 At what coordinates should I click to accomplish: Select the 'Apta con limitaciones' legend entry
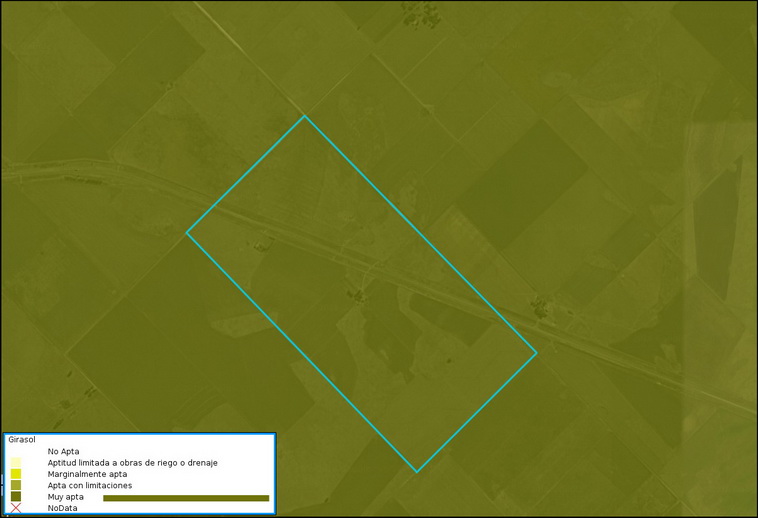tap(89, 485)
